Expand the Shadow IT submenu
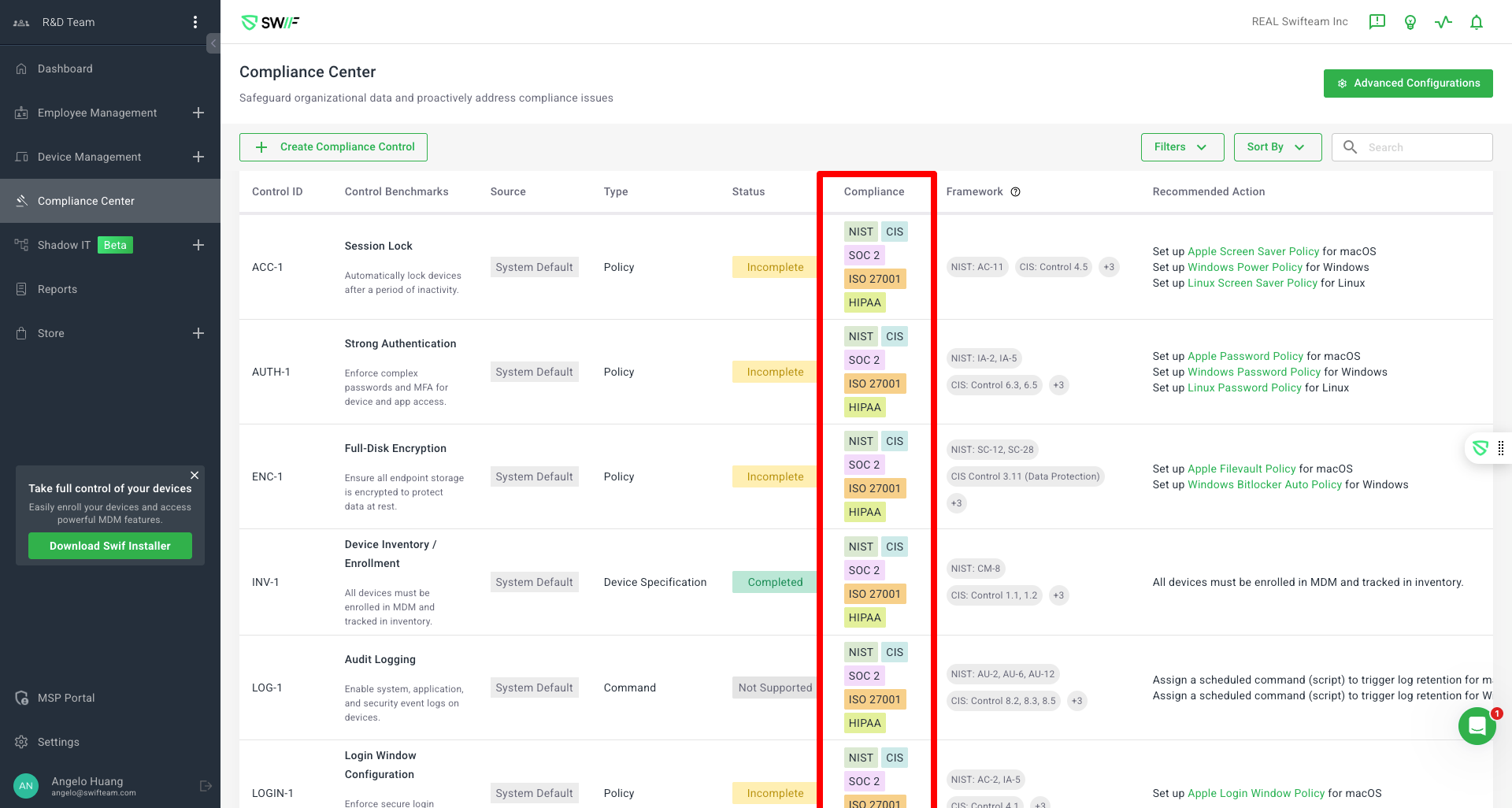Screen dimensions: 1512x808 pyautogui.click(x=198, y=245)
